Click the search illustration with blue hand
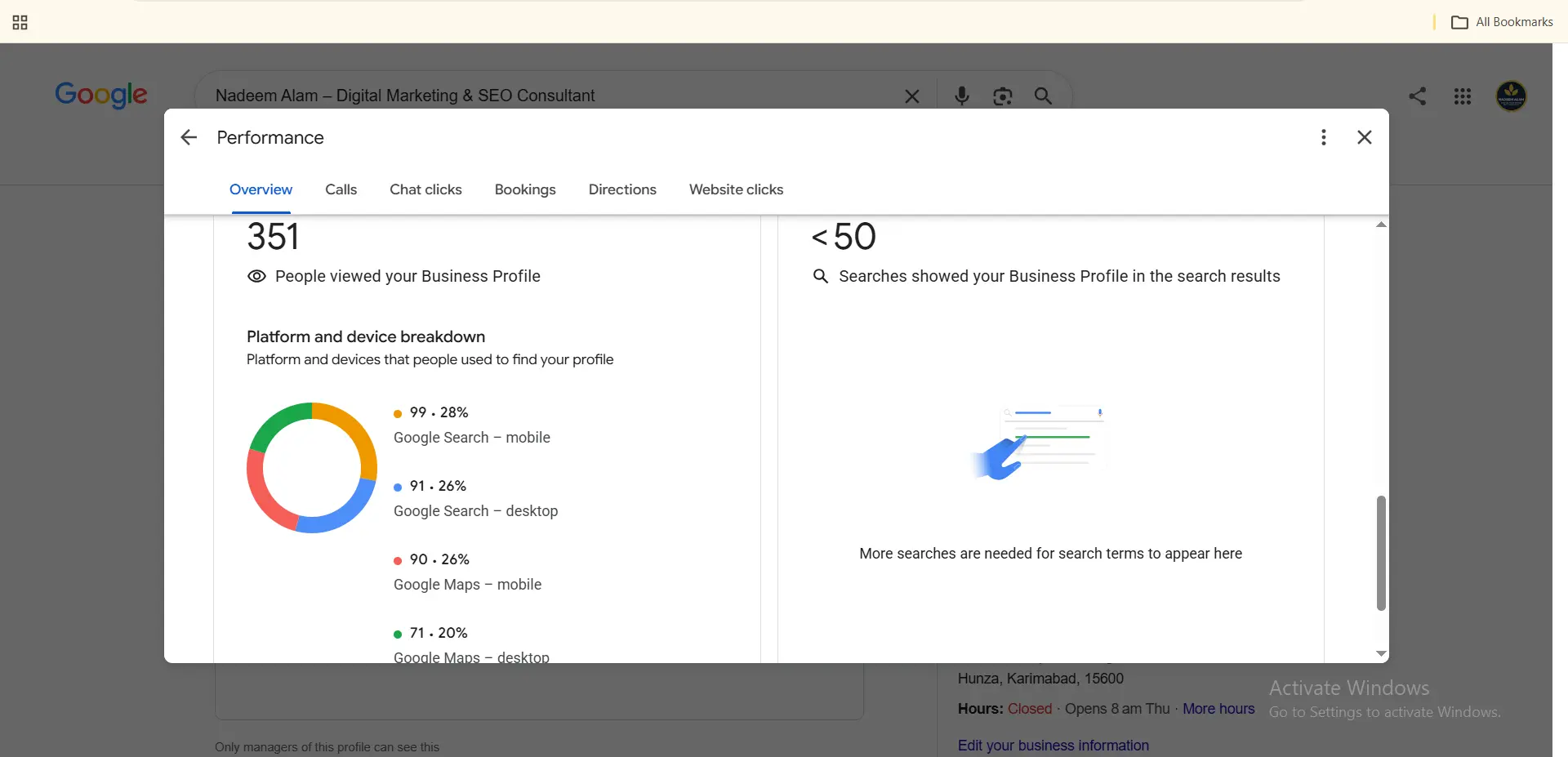Viewport: 1568px width, 757px height. (1039, 442)
